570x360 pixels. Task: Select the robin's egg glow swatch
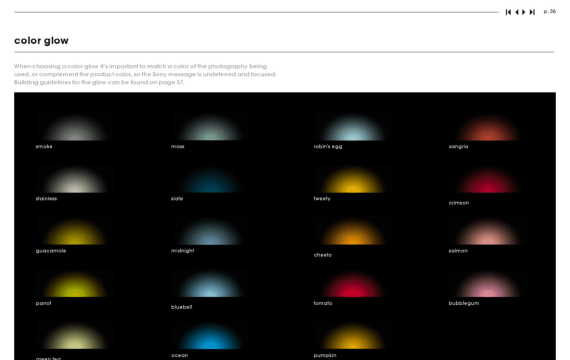[352, 128]
